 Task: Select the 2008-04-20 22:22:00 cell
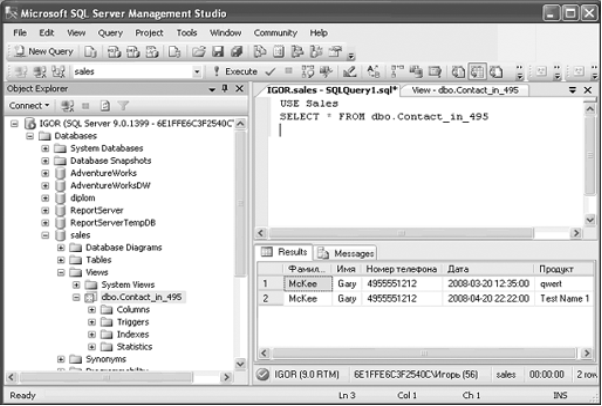pos(488,299)
